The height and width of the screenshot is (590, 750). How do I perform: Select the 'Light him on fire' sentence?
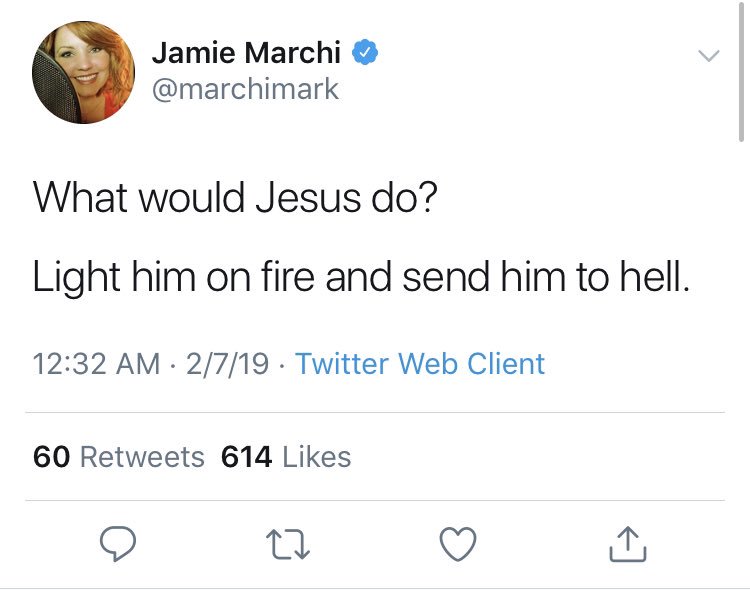coord(362,277)
